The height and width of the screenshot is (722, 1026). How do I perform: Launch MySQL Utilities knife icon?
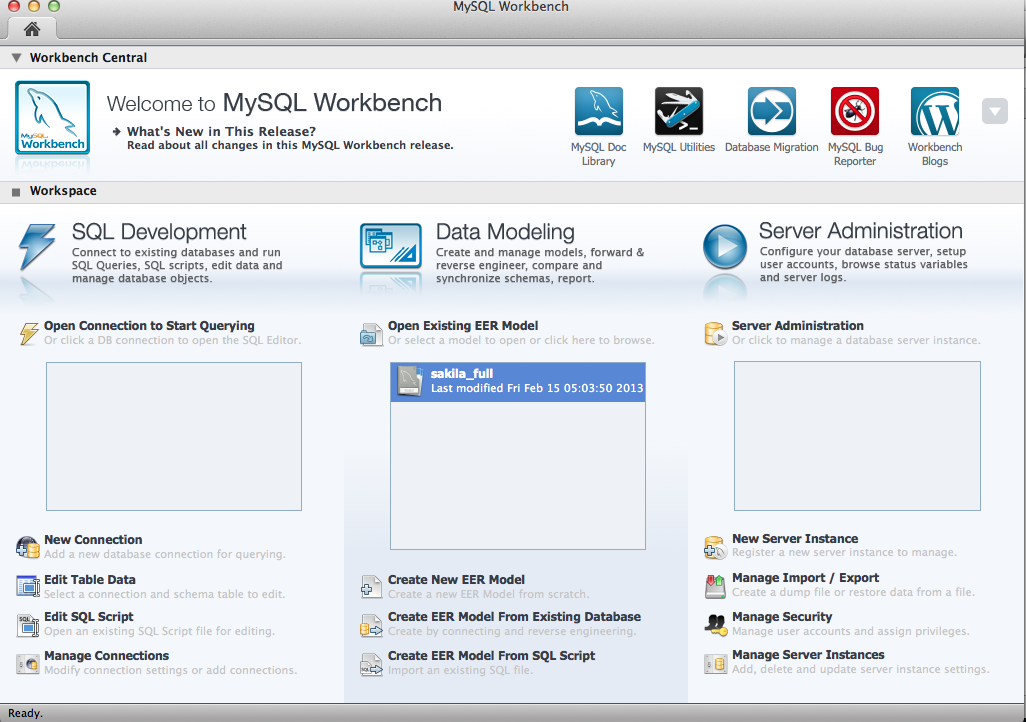coord(679,111)
